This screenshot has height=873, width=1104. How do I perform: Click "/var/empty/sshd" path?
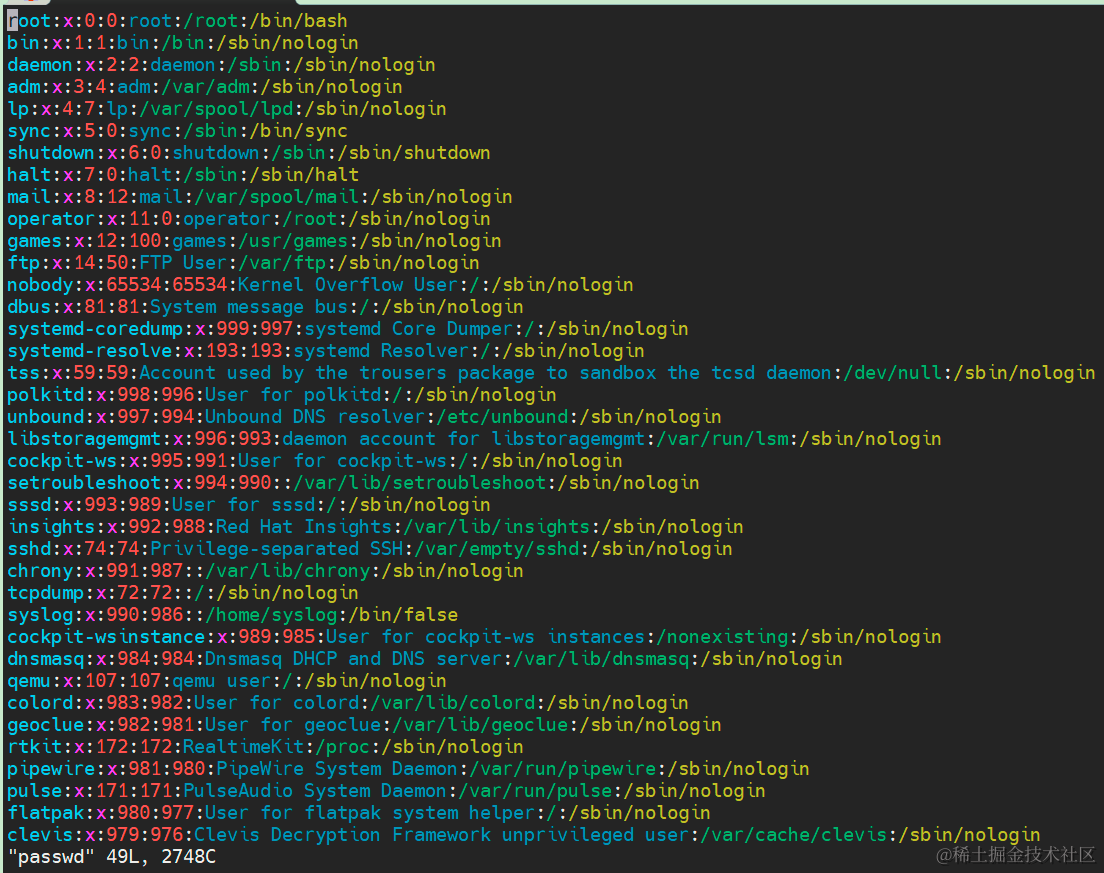(496, 549)
